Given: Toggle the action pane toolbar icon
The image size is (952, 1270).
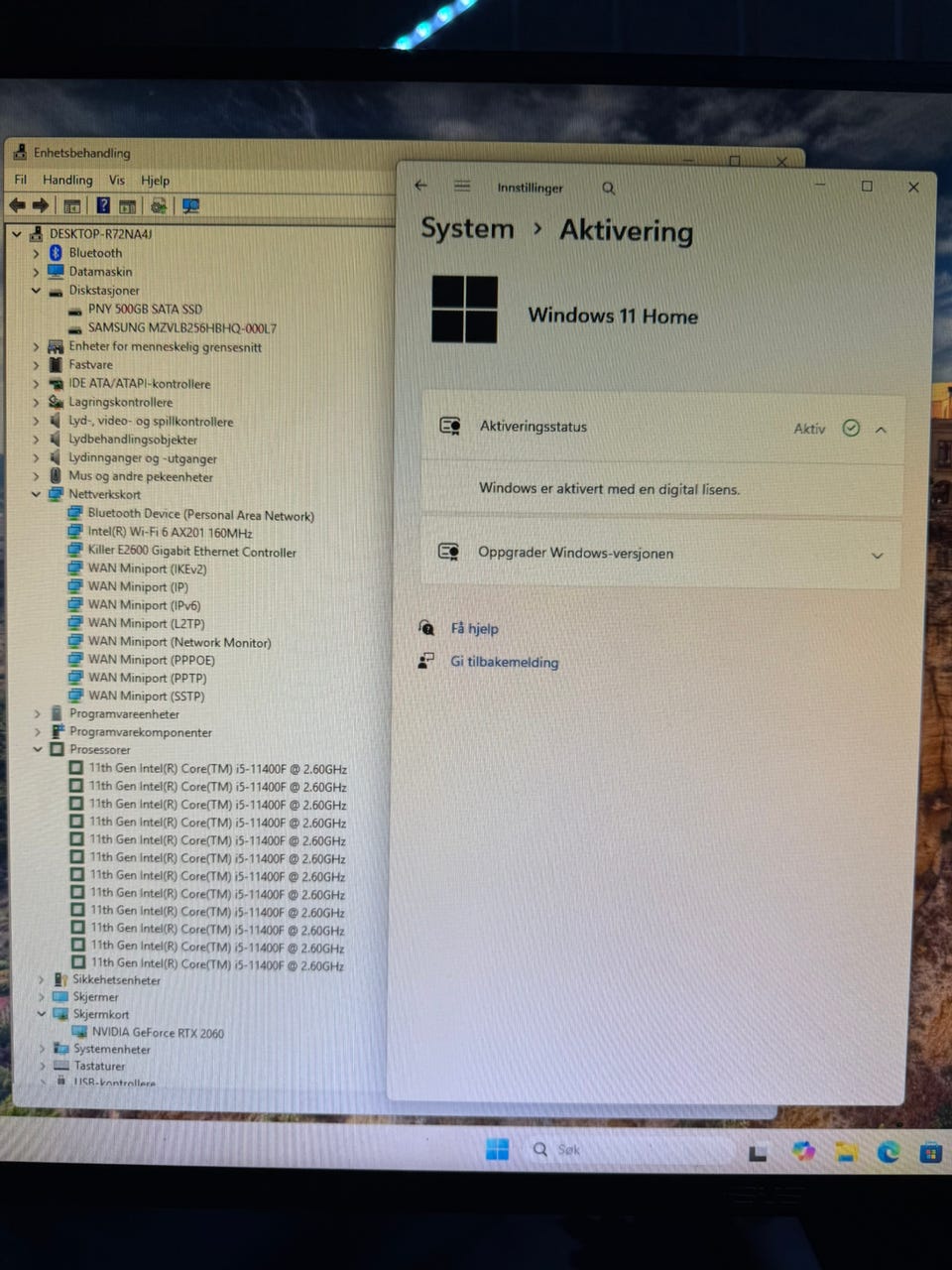Looking at the screenshot, I should click(x=127, y=206).
